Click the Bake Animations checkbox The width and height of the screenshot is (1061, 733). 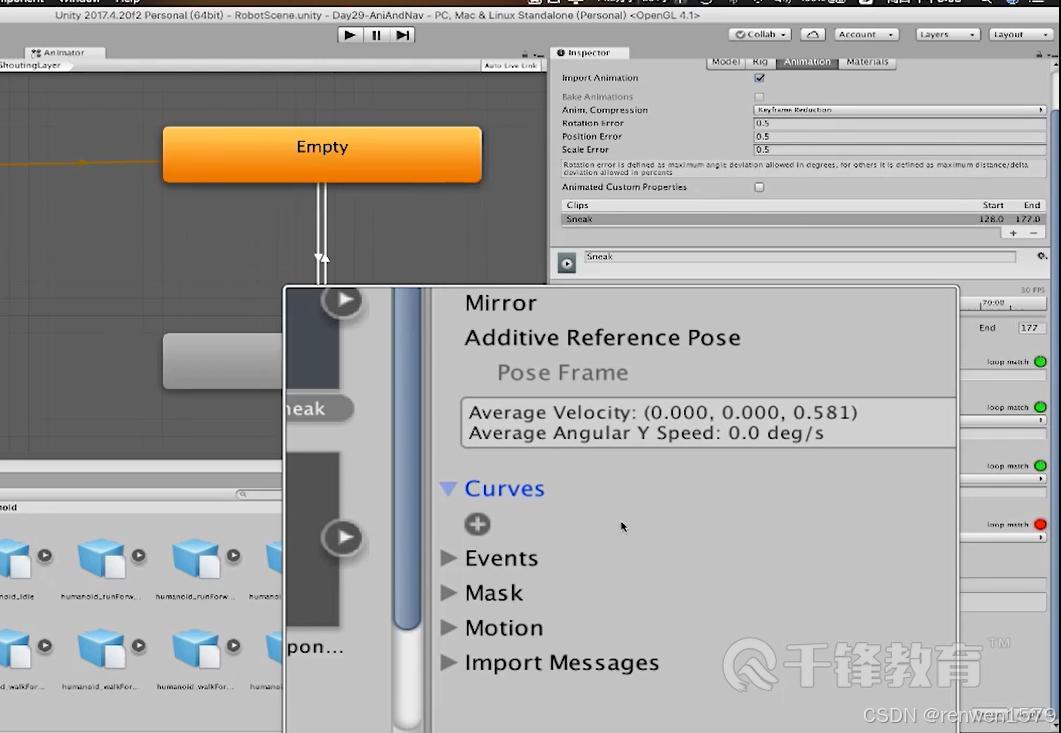pyautogui.click(x=759, y=97)
